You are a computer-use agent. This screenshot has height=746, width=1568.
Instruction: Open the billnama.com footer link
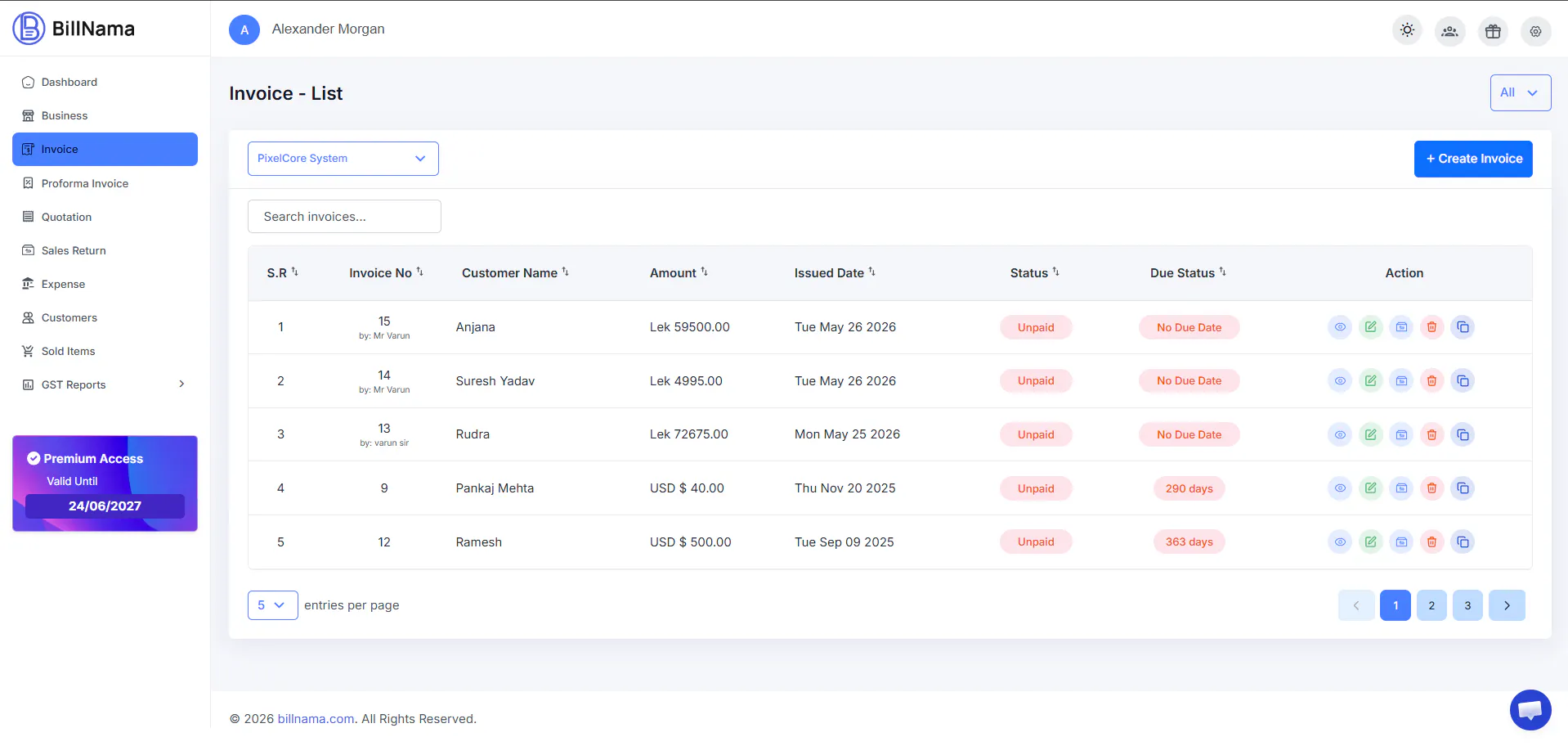(316, 719)
